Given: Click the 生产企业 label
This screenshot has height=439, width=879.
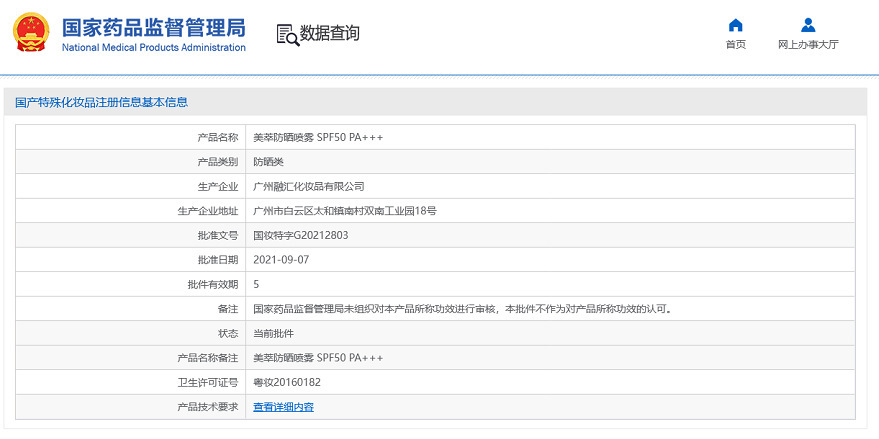Looking at the screenshot, I should [218, 187].
